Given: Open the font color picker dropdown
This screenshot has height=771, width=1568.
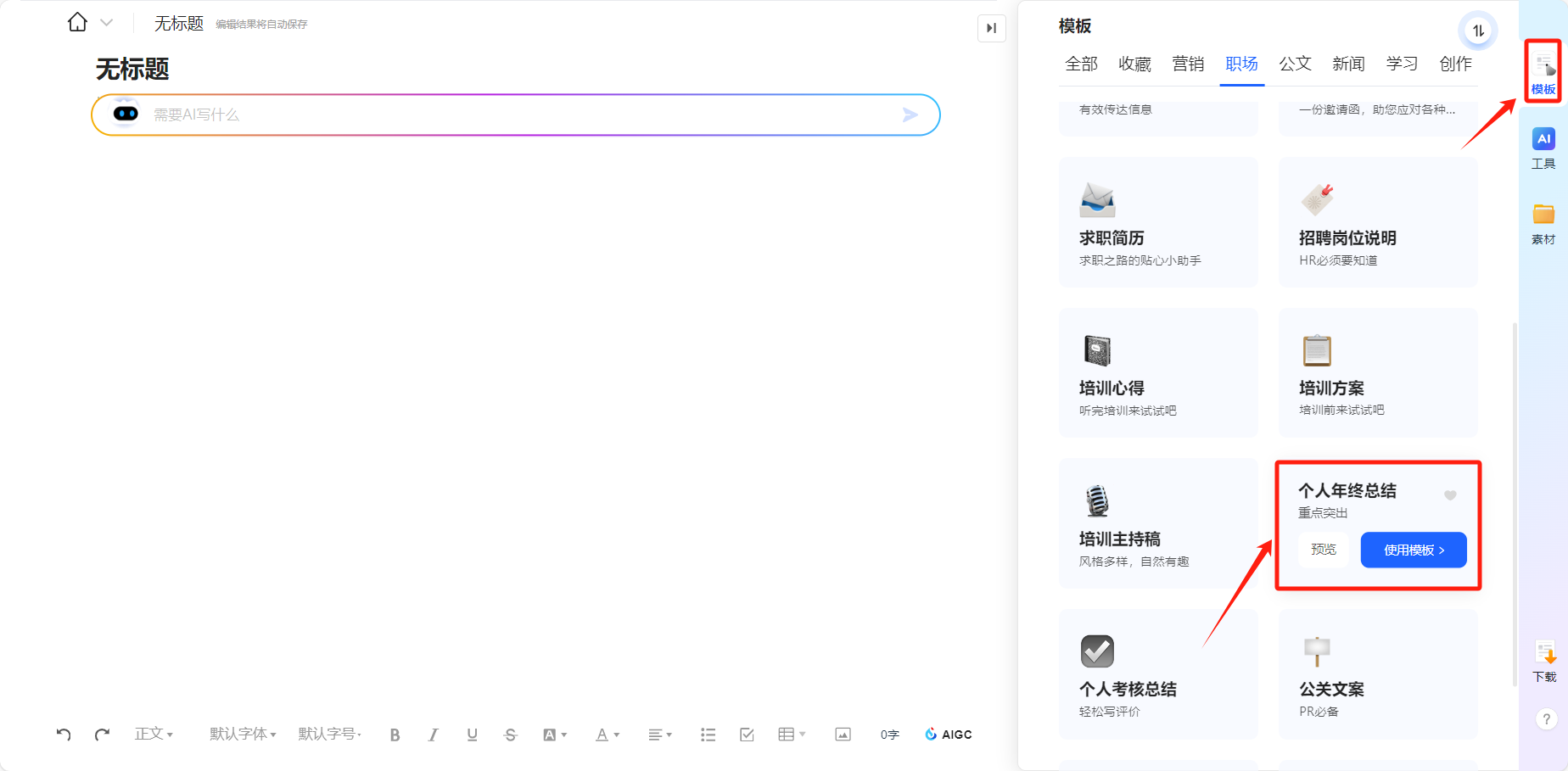Looking at the screenshot, I should (608, 735).
